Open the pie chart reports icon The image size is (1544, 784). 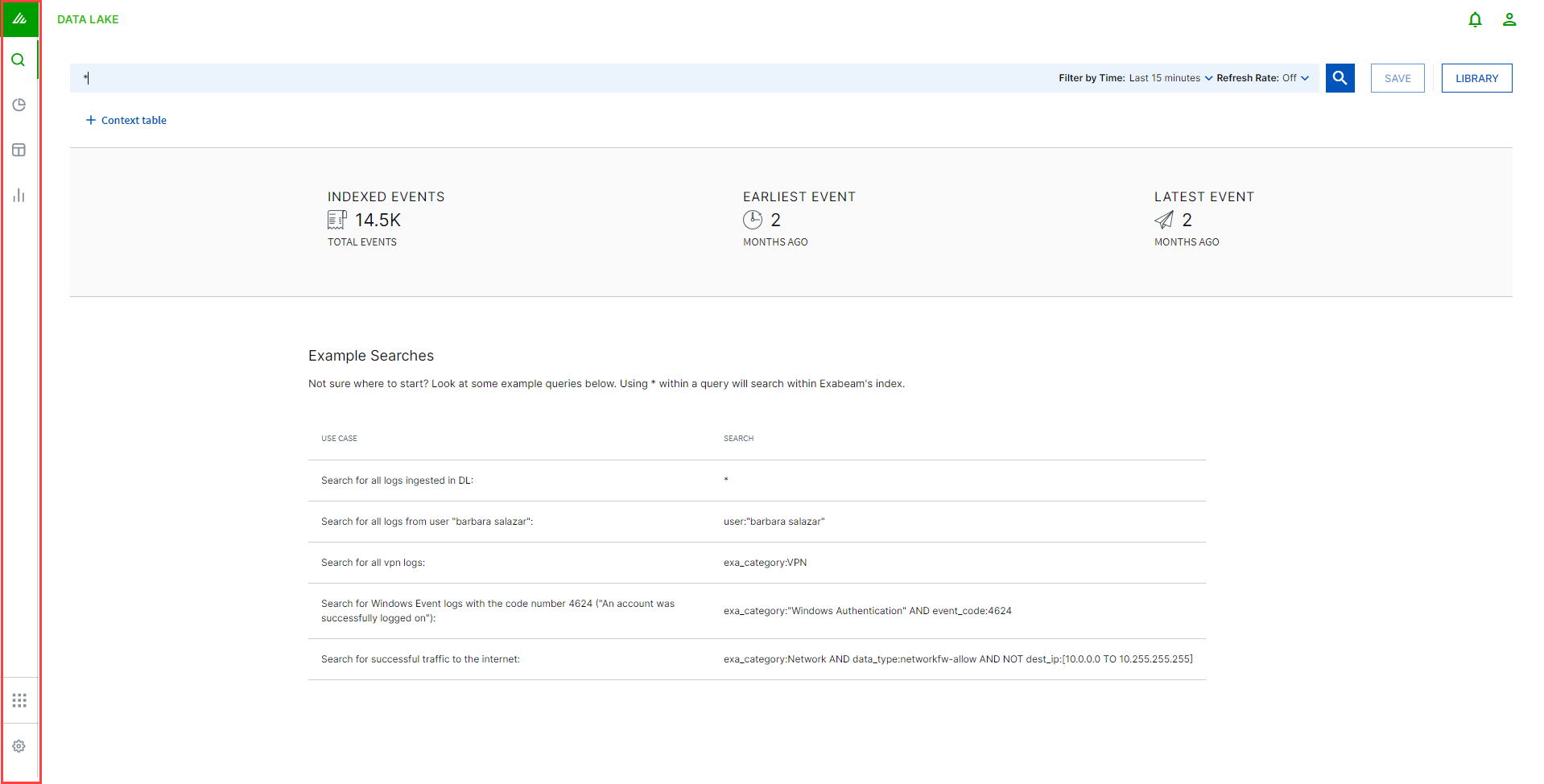pyautogui.click(x=19, y=105)
